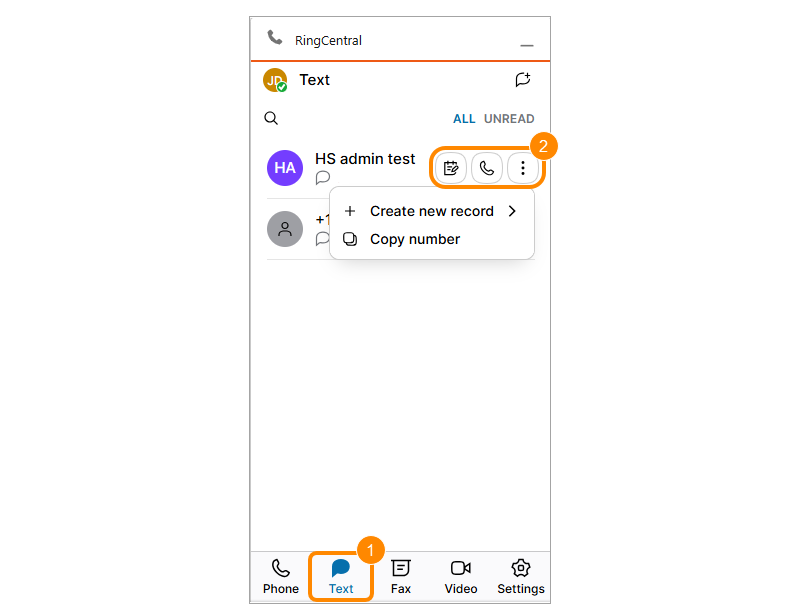800x616 pixels.
Task: Open the three-dot more menu
Action: (x=523, y=168)
